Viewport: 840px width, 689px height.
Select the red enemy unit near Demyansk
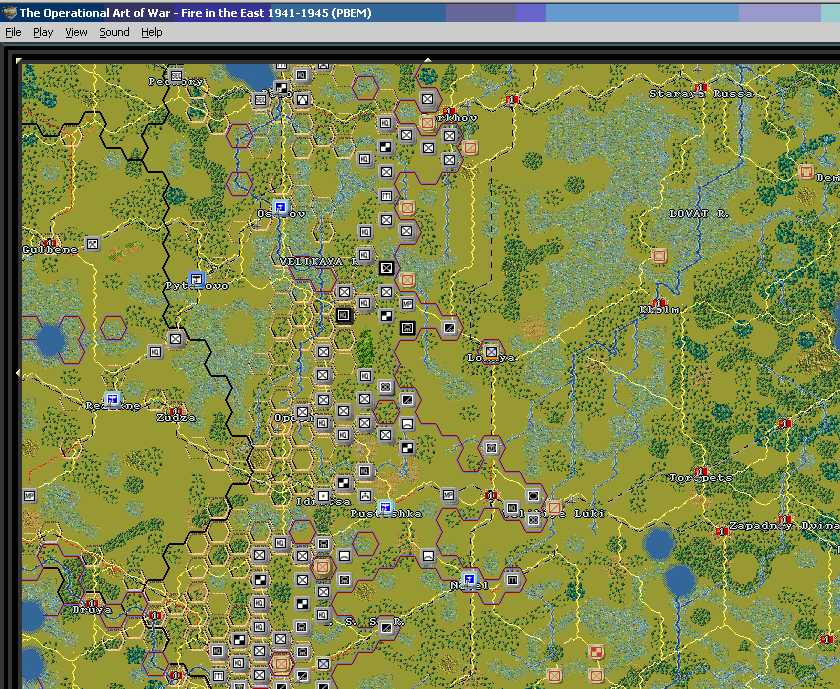[x=806, y=172]
